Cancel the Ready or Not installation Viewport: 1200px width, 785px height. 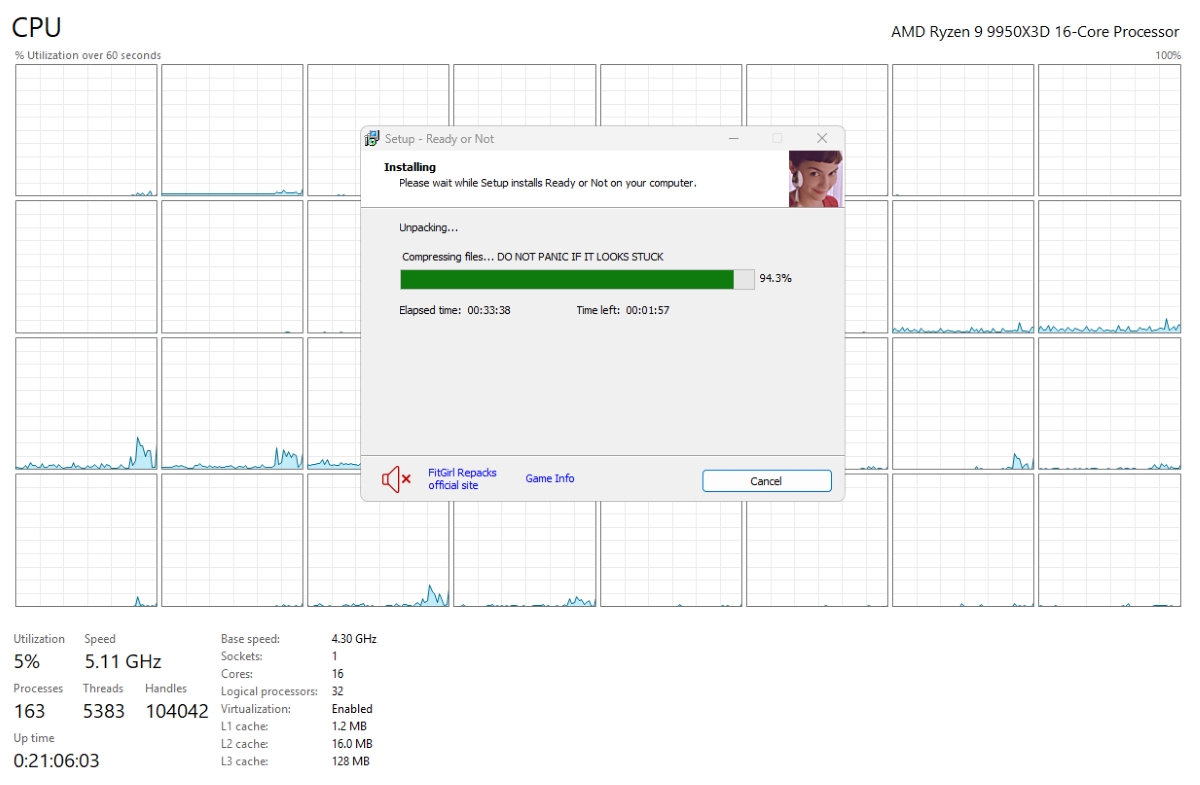point(766,481)
